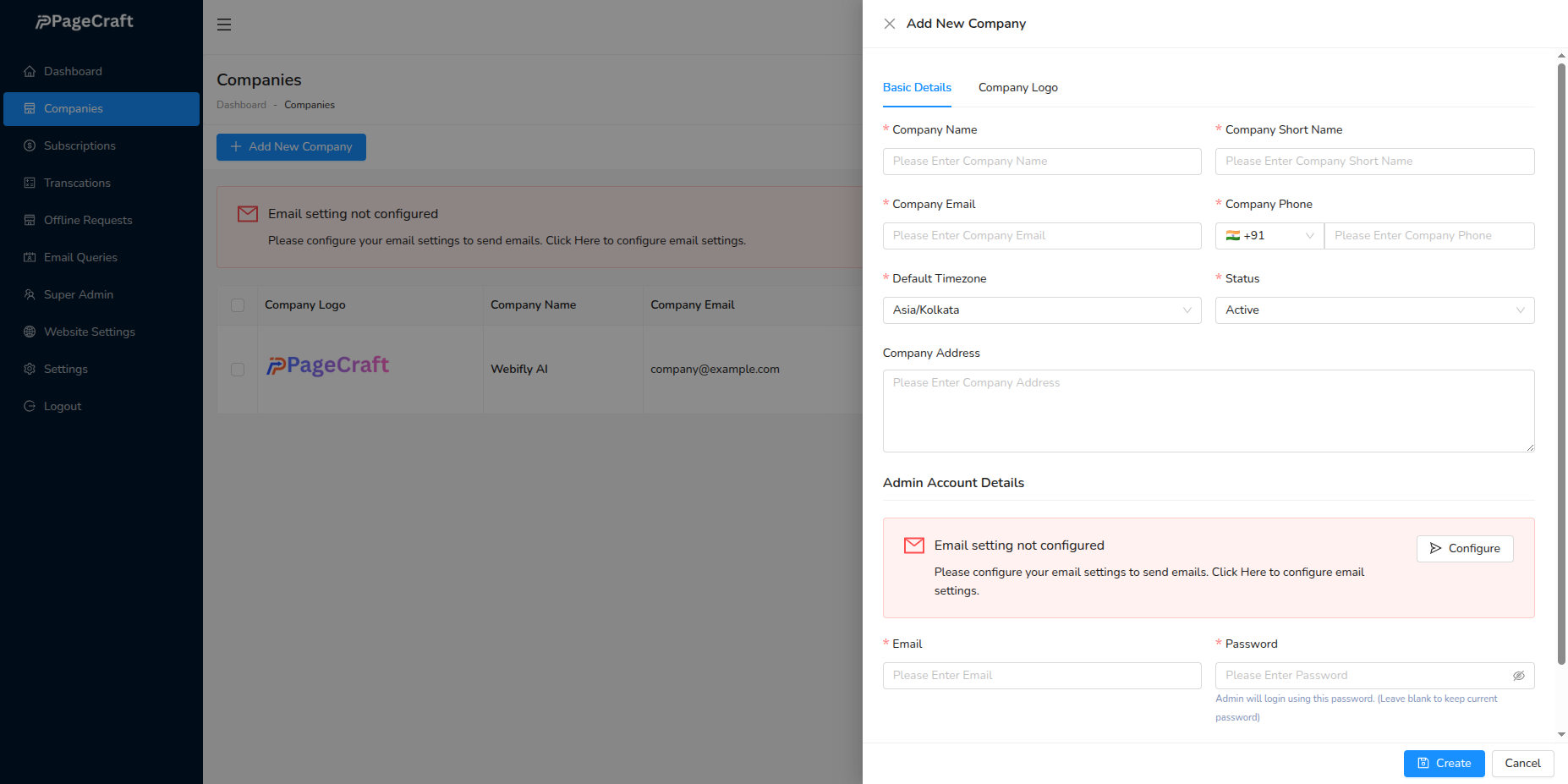The height and width of the screenshot is (784, 1568).
Task: Click the Logout icon in sidebar
Action: (30, 407)
